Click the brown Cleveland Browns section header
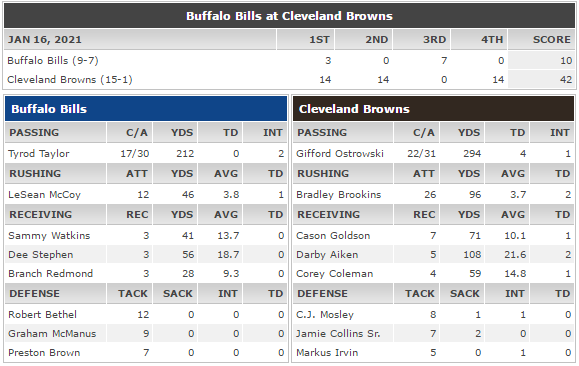Image resolution: width=579 pixels, height=366 pixels. [x=433, y=109]
